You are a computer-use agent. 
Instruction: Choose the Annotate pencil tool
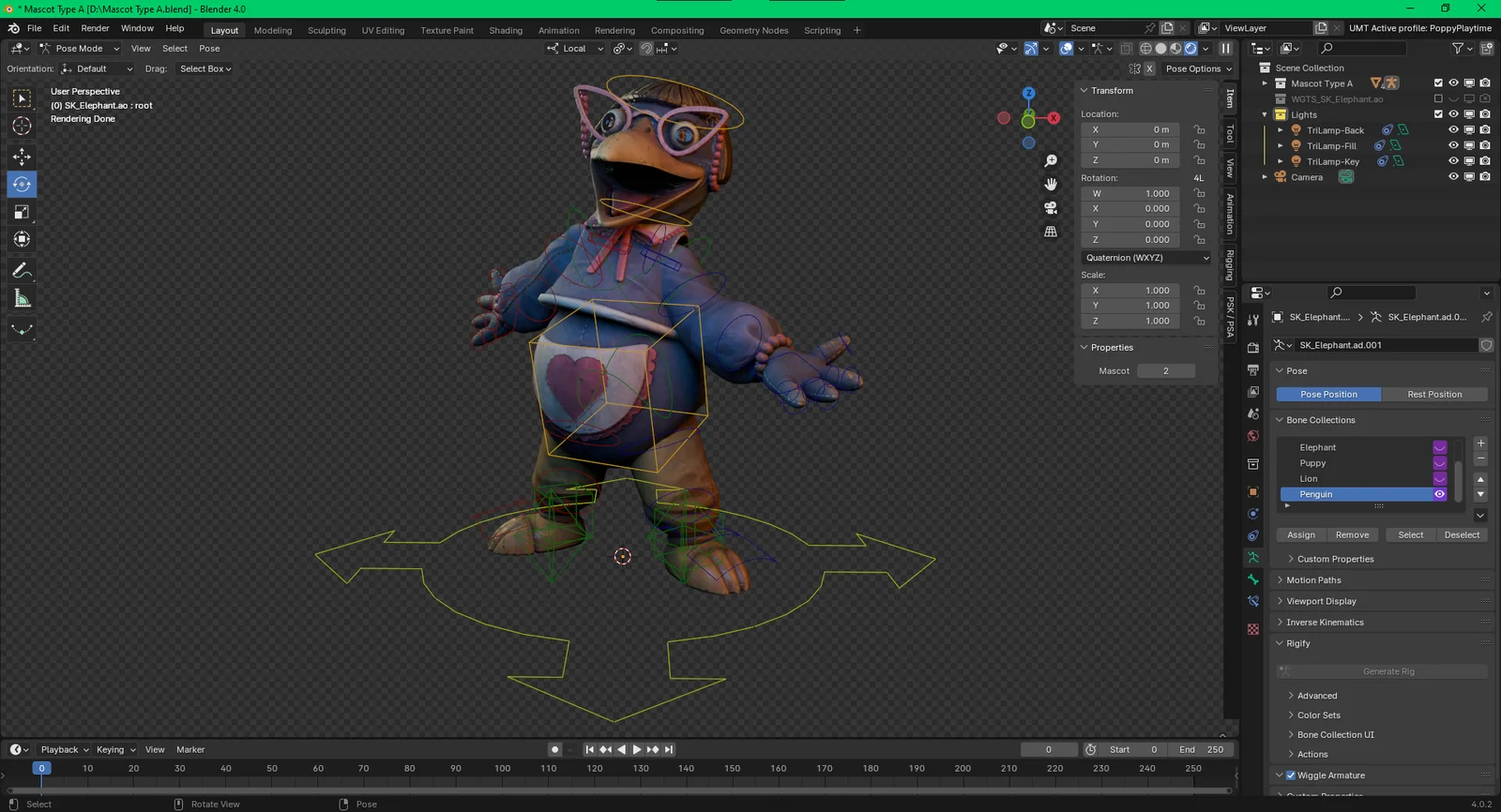click(22, 270)
